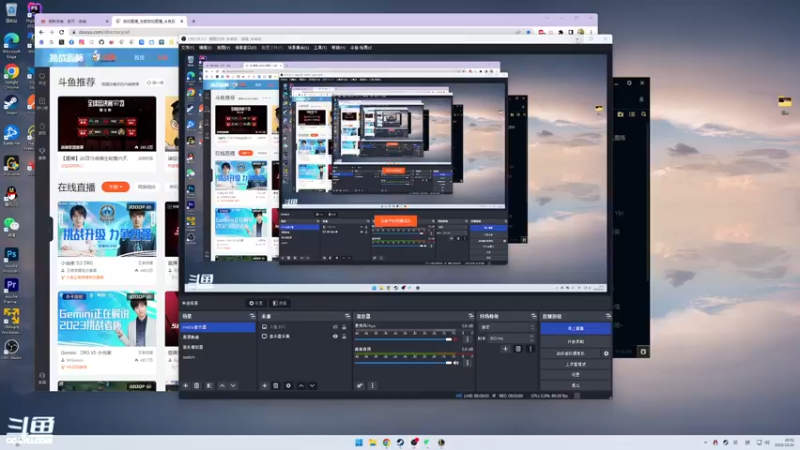Add a transition with the plus icon
This screenshot has height=450, width=800.
pos(505,349)
